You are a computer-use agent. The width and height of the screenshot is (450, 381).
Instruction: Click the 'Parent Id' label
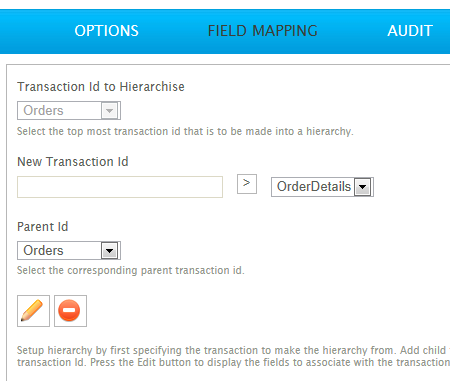(x=43, y=227)
